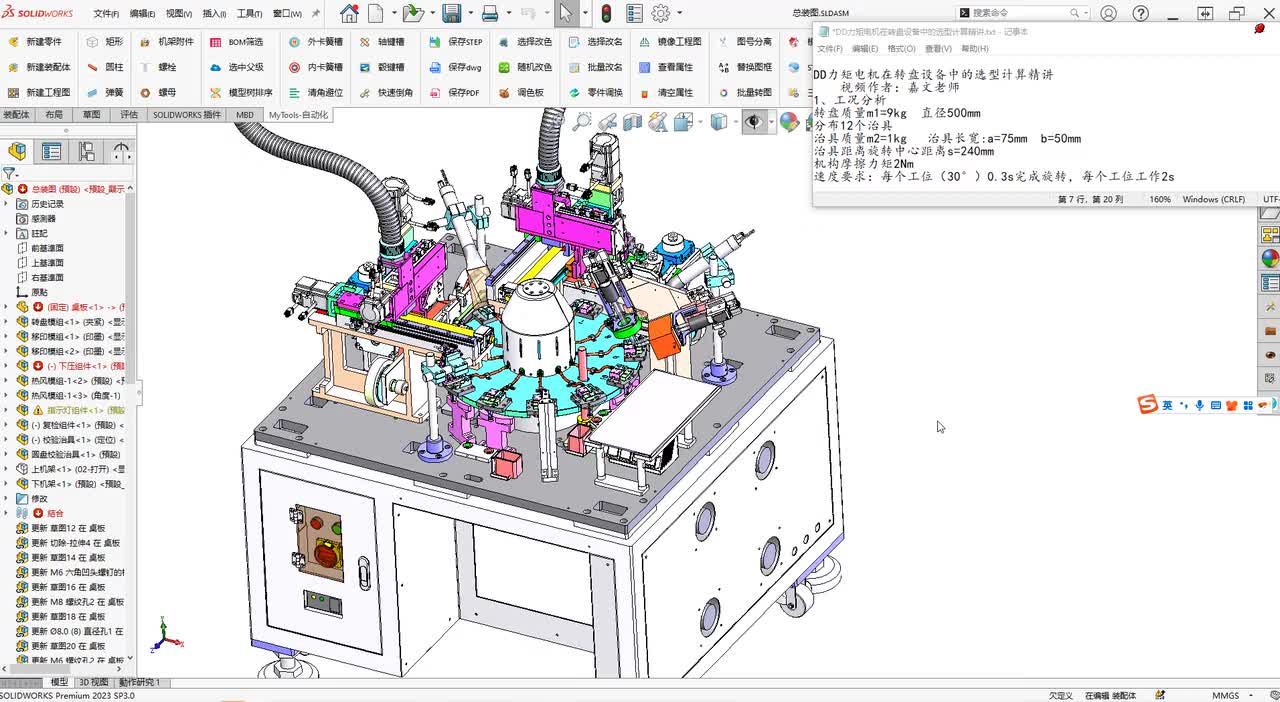1280x702 pixels.
Task: Expand the 历史记录 tree item
Action: (7, 204)
